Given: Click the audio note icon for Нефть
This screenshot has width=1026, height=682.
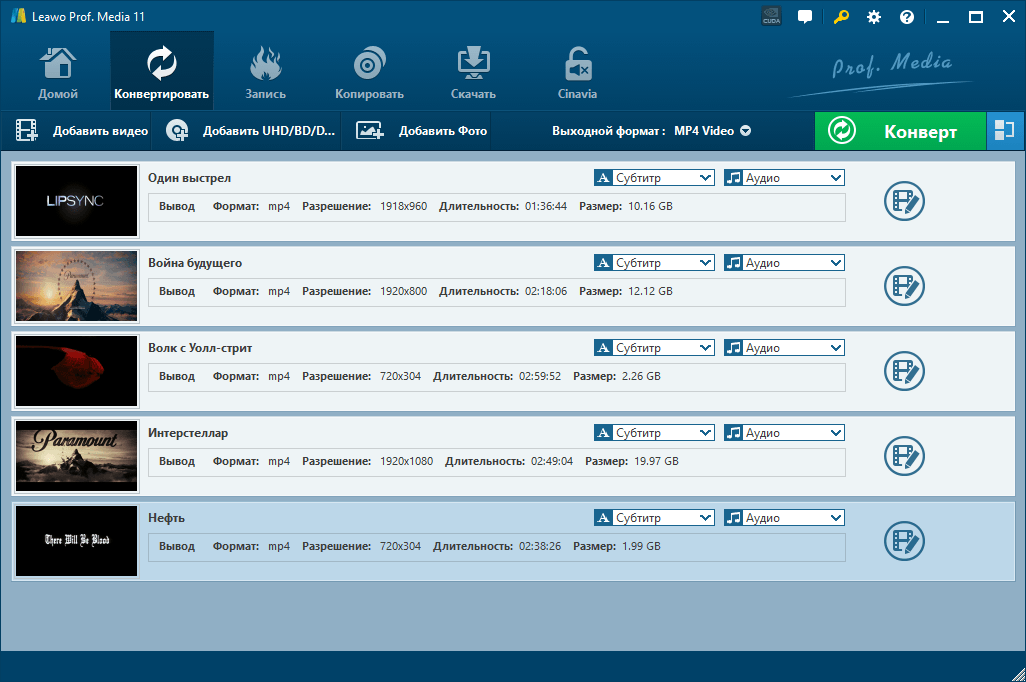Looking at the screenshot, I should click(x=734, y=518).
